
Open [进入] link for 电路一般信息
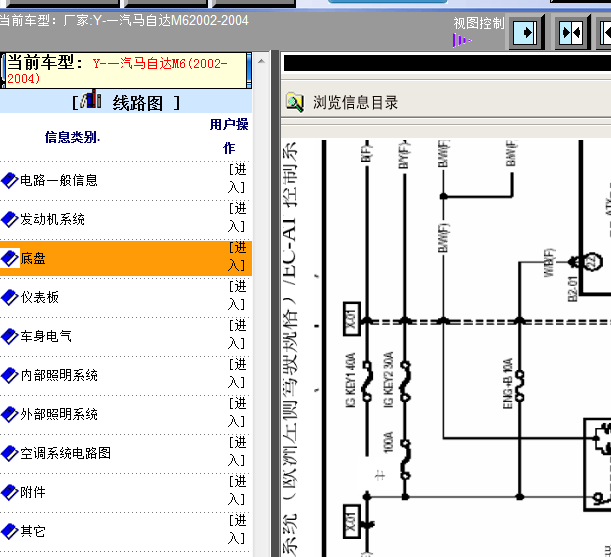pos(237,179)
